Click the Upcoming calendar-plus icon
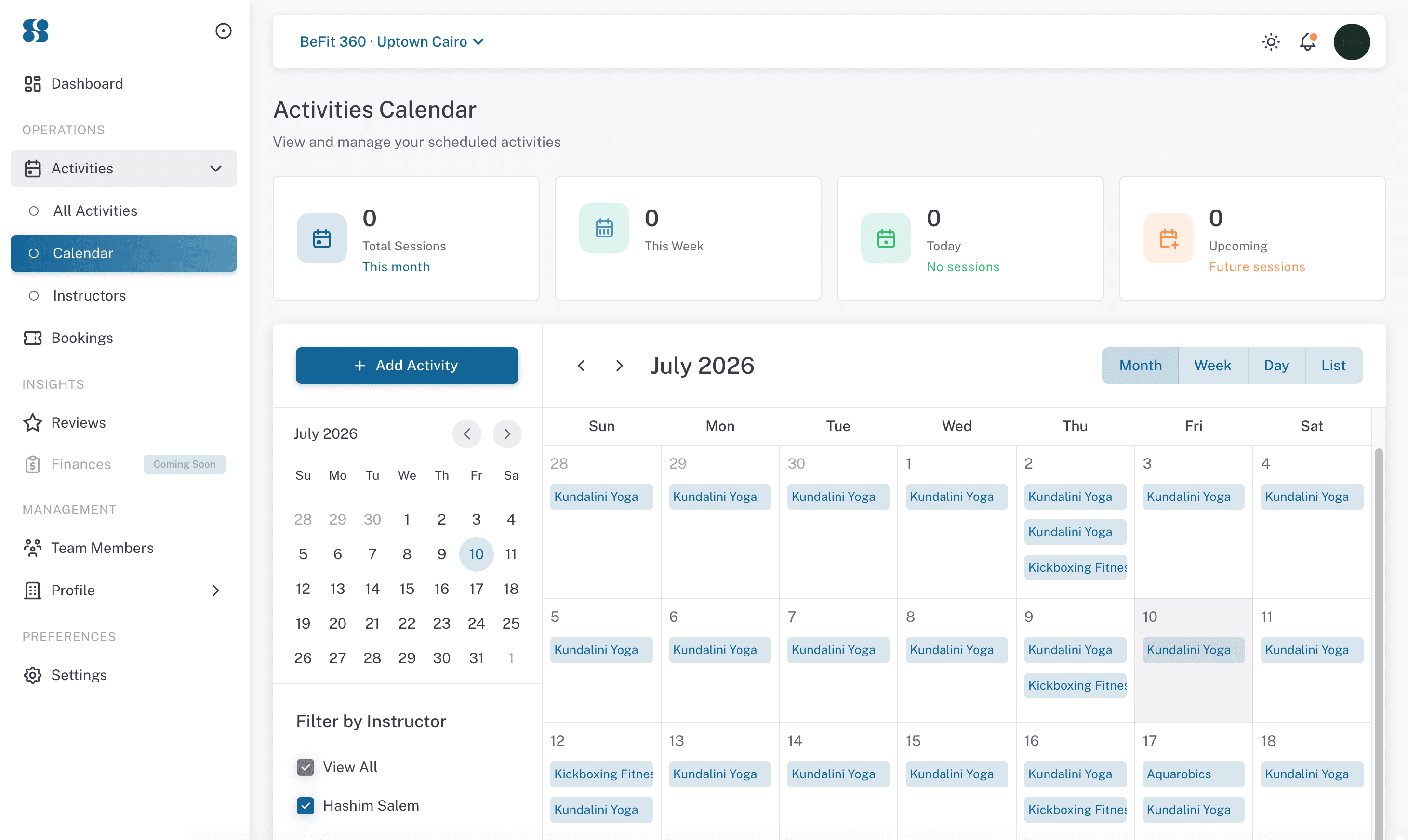 click(1169, 238)
